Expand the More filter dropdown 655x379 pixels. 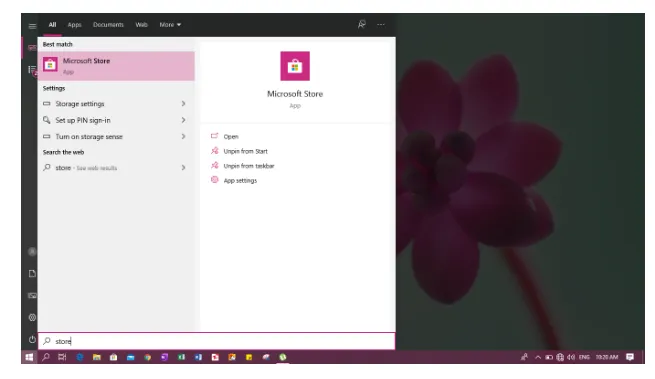(x=170, y=25)
